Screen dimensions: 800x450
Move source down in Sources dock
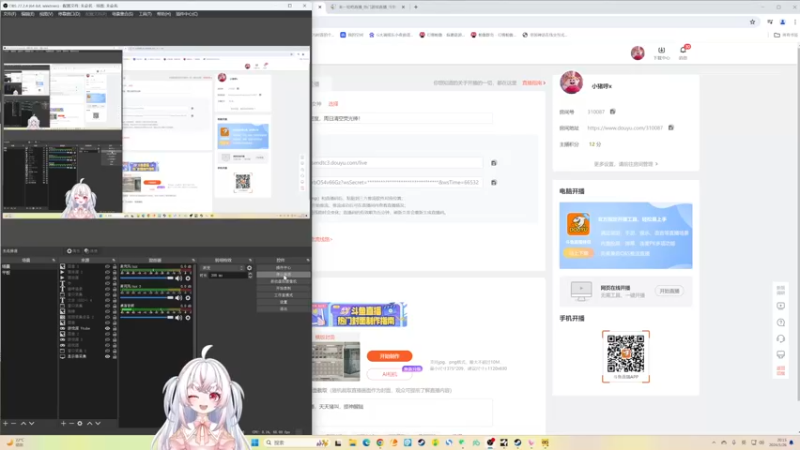coord(98,423)
